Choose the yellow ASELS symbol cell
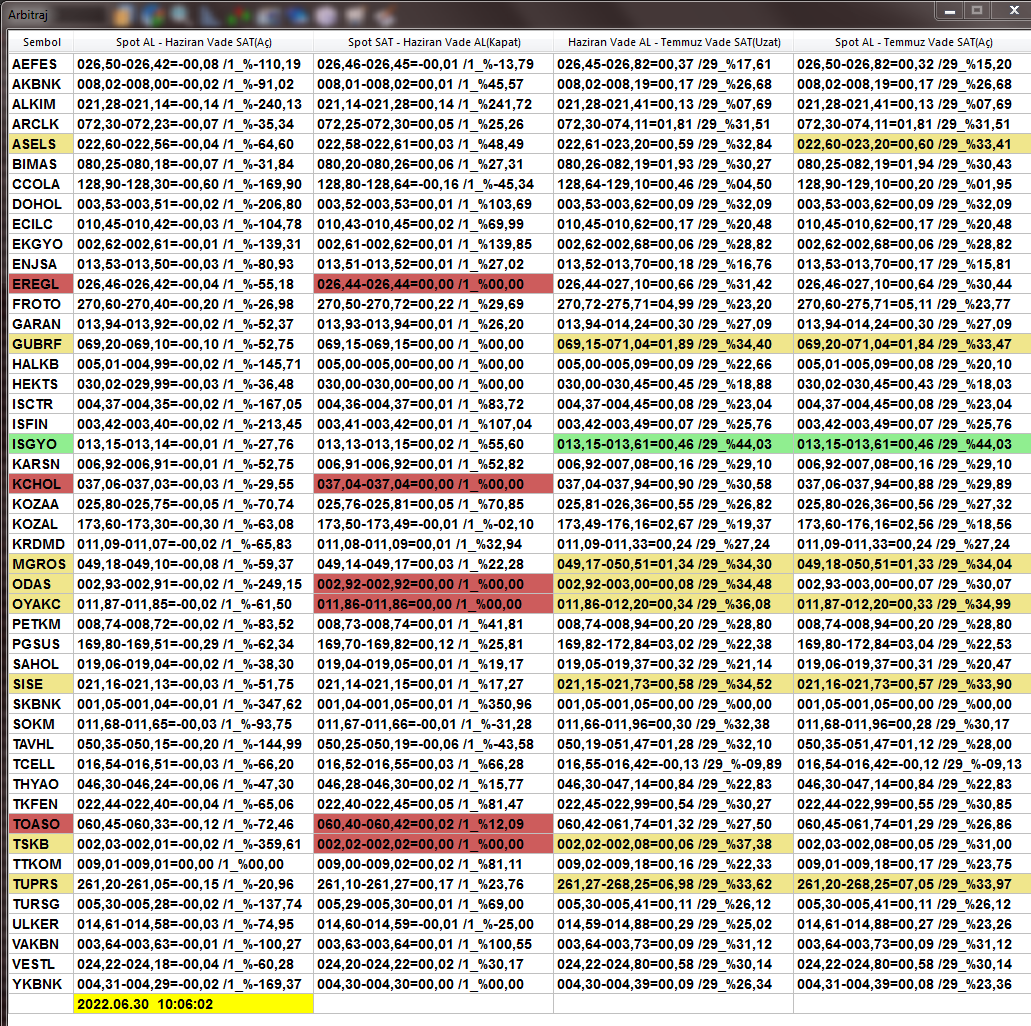This screenshot has width=1031, height=1026. (41, 144)
